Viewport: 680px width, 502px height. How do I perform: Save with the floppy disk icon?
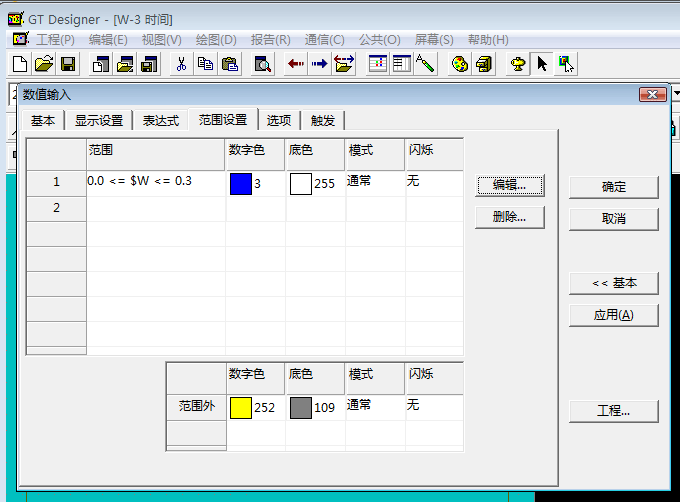(68, 64)
